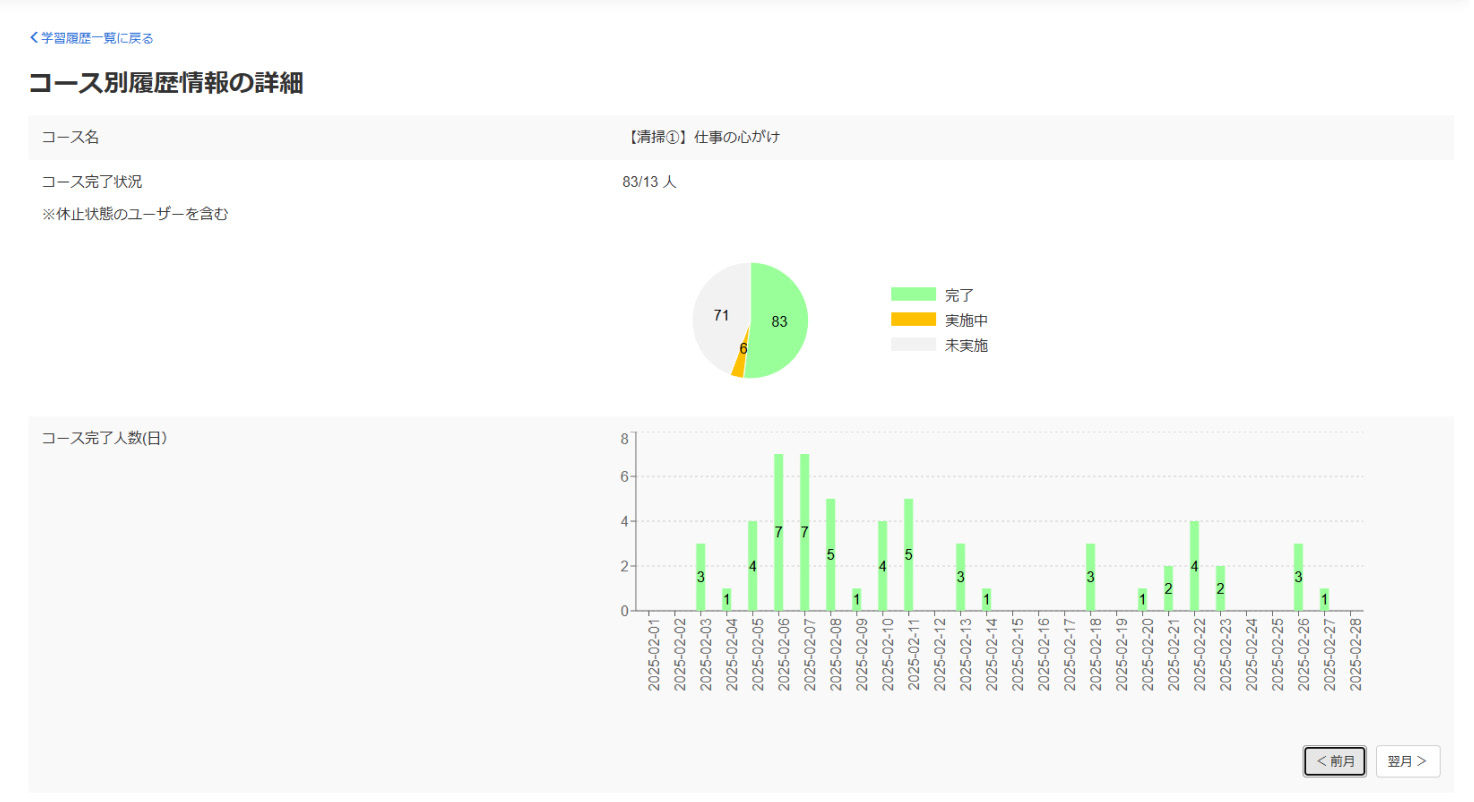Go back via 学習履歴一覧に戻る link
The height and width of the screenshot is (802, 1474).
click(x=97, y=38)
